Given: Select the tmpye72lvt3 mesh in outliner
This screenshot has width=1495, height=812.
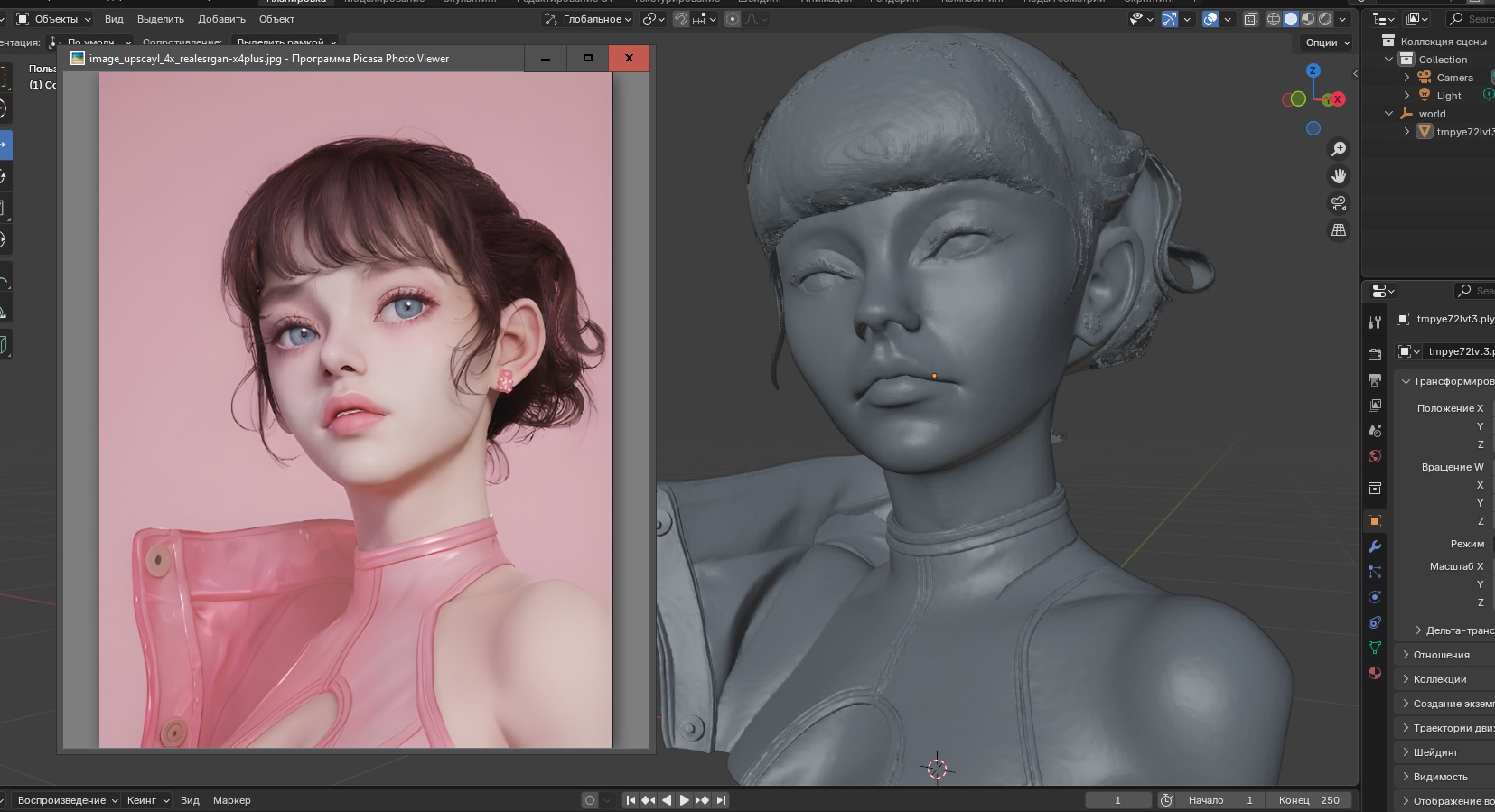Looking at the screenshot, I should tap(1465, 132).
